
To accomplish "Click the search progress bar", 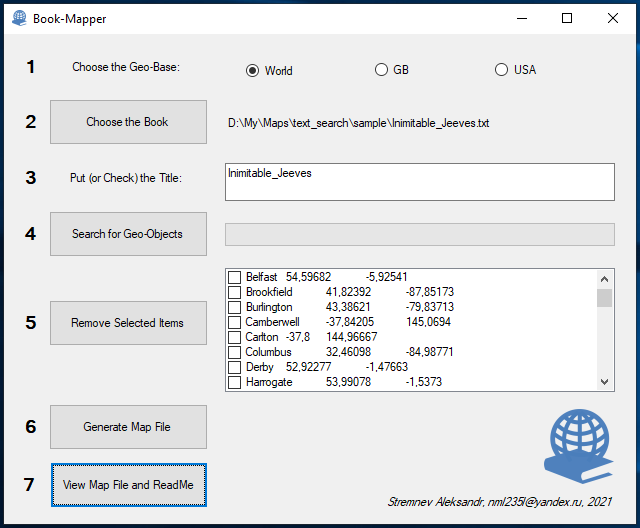I will [x=420, y=234].
